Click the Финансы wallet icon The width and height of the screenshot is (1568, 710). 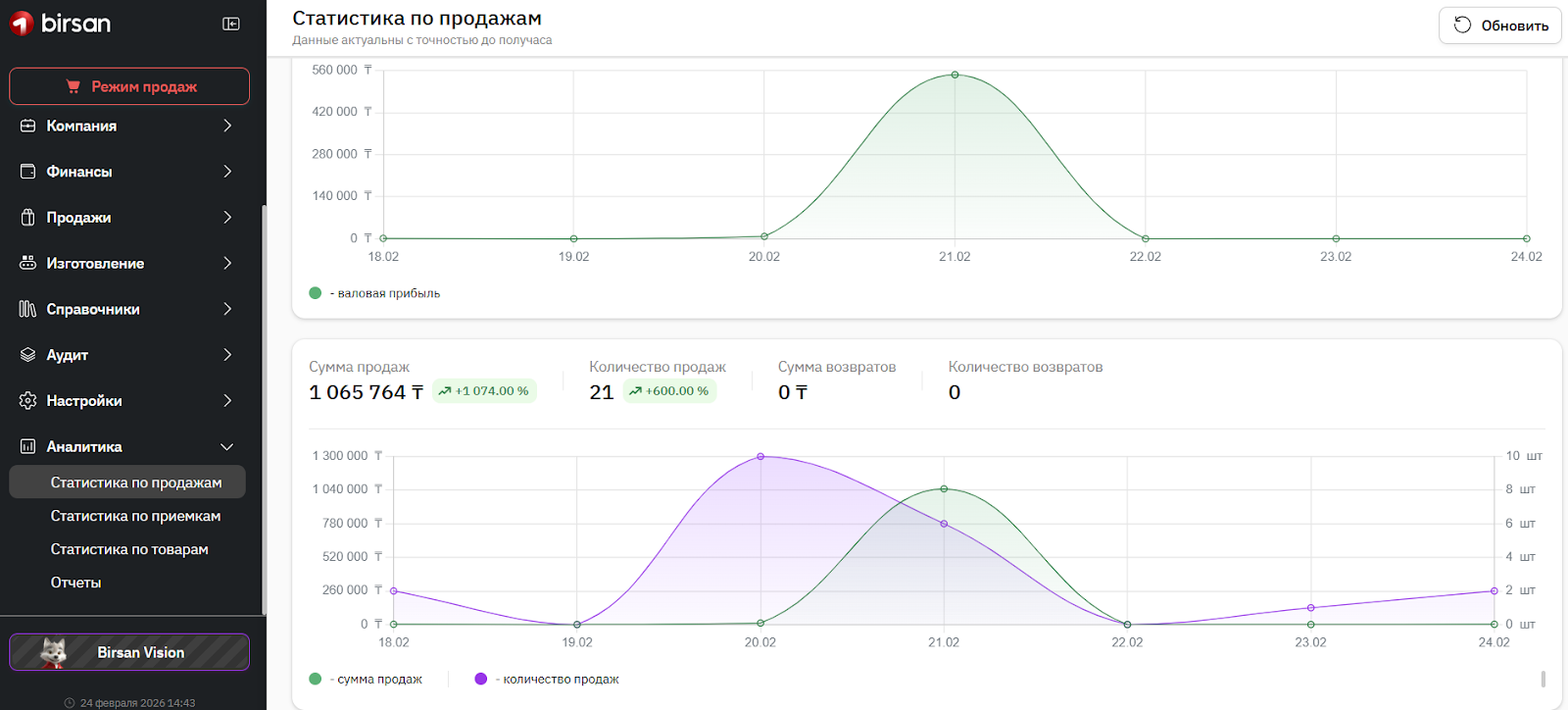27,172
